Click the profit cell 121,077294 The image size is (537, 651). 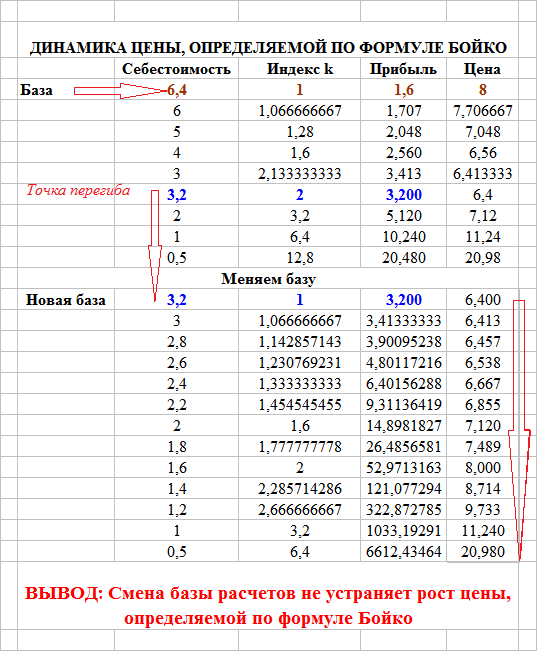(x=403, y=488)
